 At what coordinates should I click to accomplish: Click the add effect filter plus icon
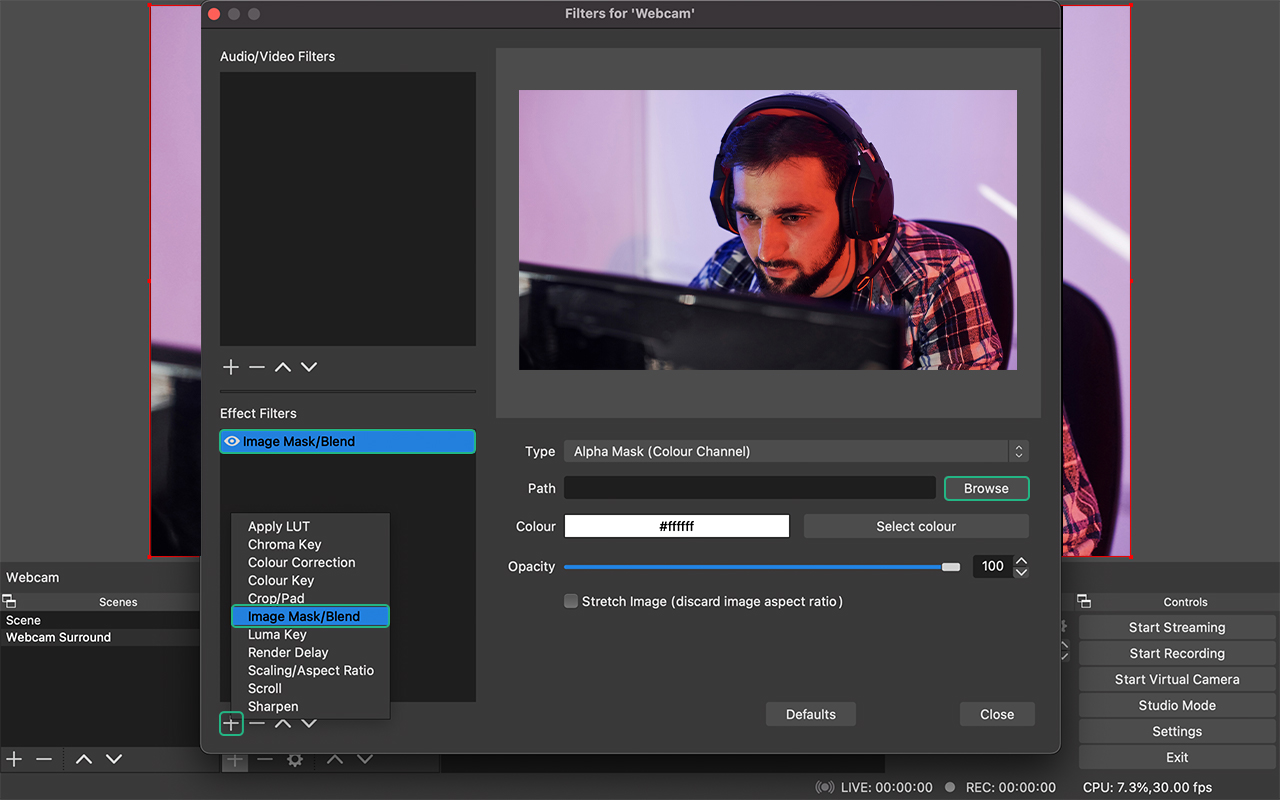click(x=231, y=723)
